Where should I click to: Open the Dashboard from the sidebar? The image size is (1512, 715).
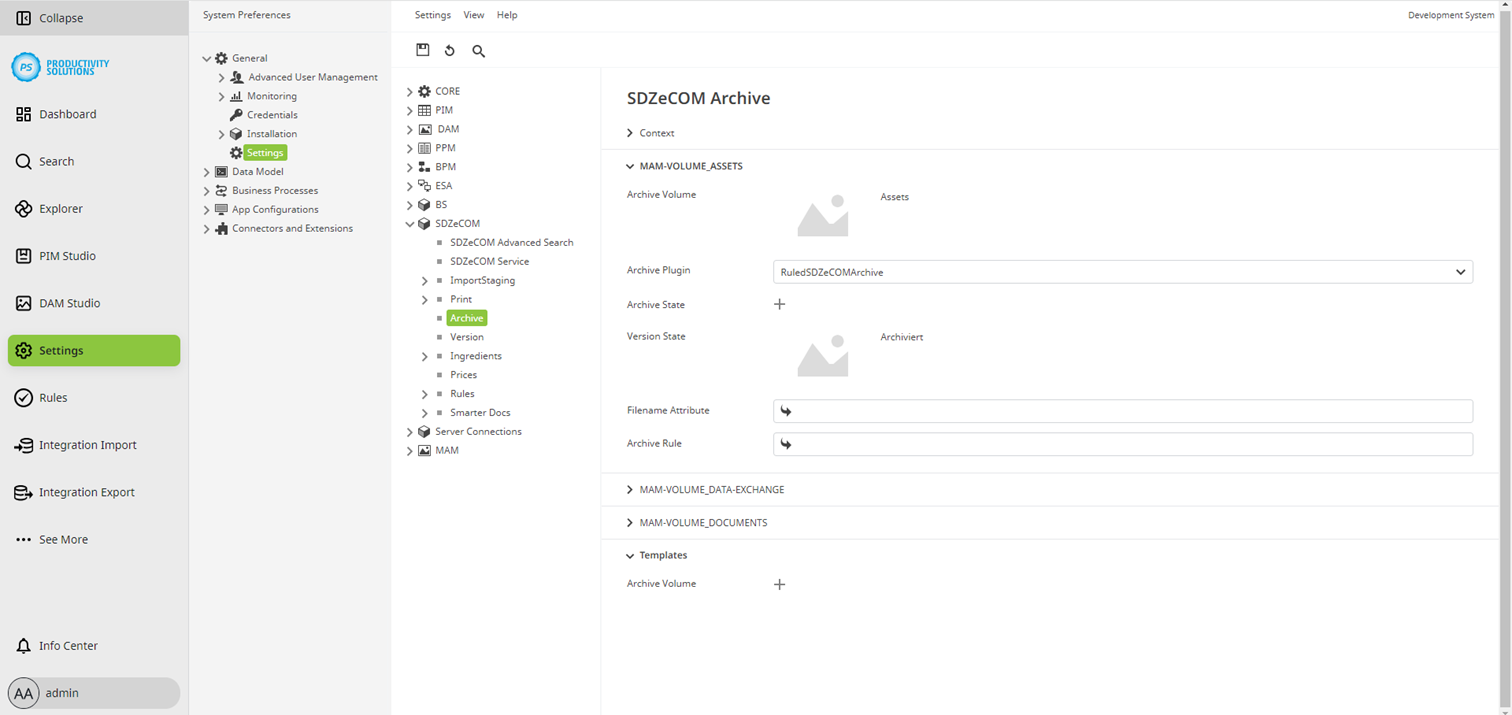click(67, 113)
